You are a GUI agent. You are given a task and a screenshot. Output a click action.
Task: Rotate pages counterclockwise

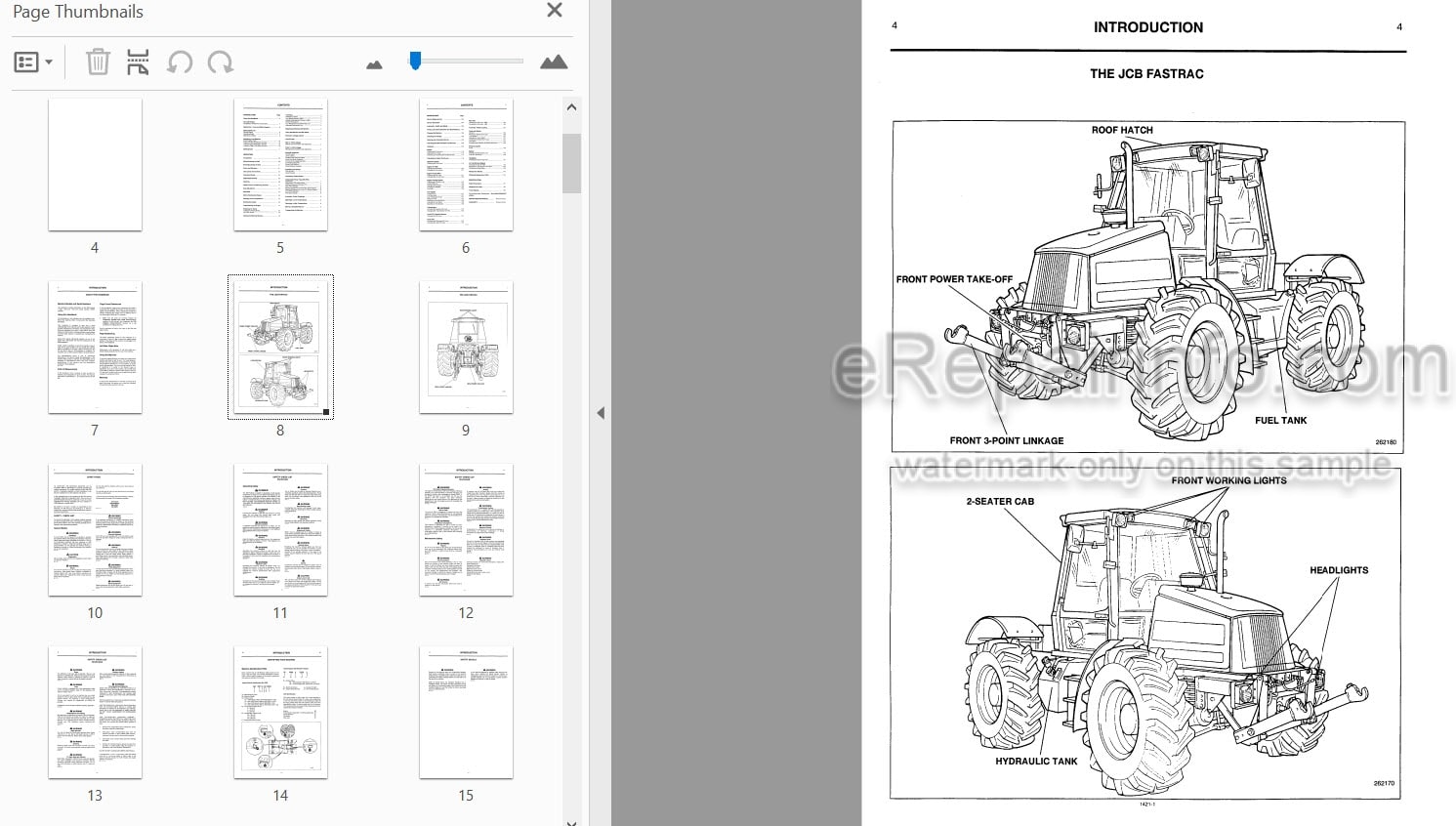pos(180,62)
